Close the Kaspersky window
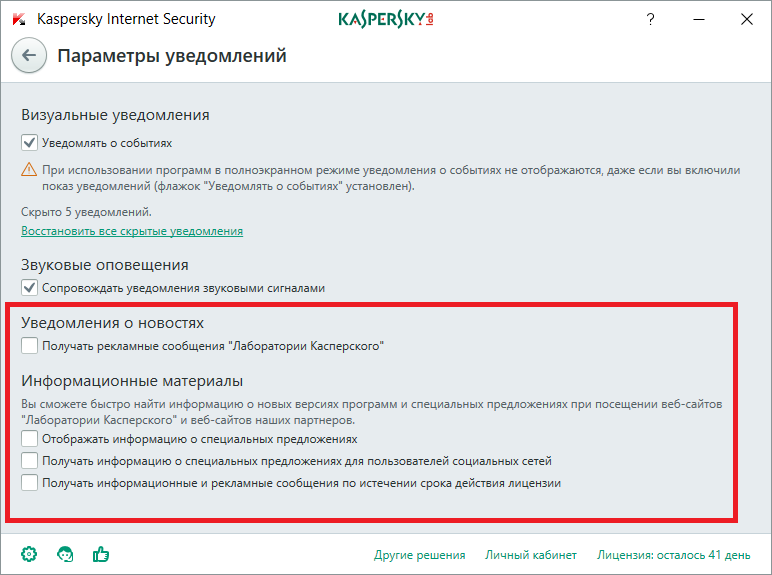This screenshot has width=772, height=575. coord(747,19)
